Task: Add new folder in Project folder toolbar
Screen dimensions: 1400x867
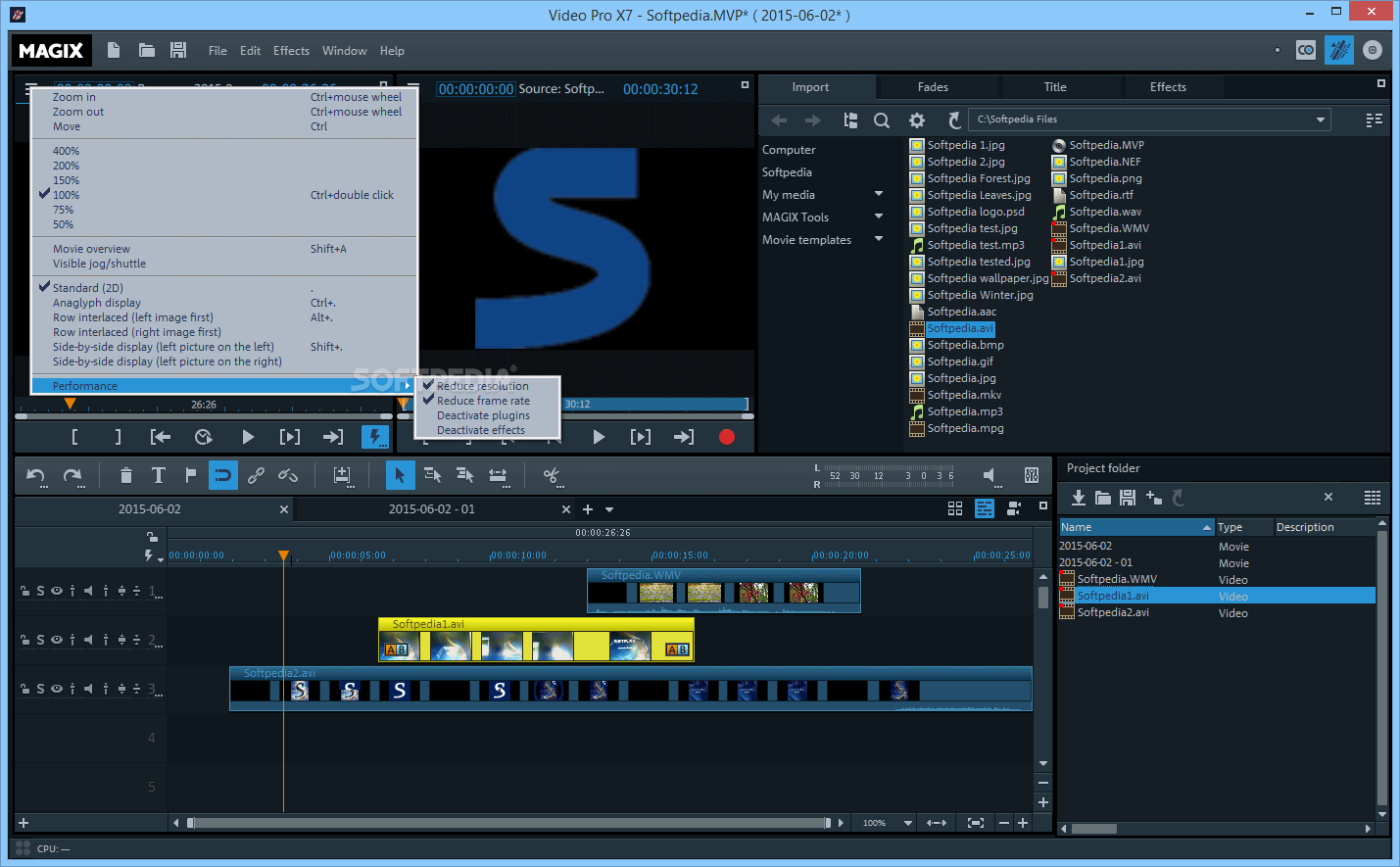Action: (x=1153, y=498)
